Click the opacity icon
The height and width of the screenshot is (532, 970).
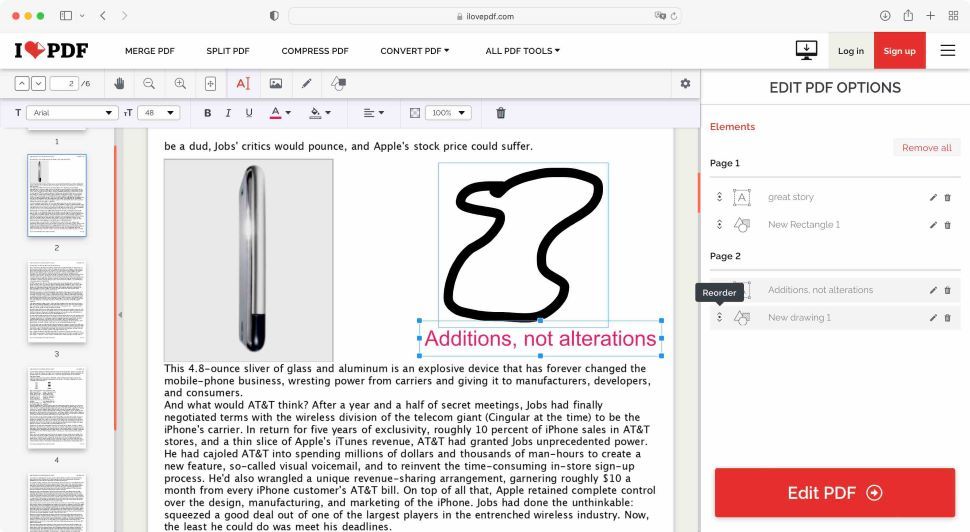click(x=415, y=113)
